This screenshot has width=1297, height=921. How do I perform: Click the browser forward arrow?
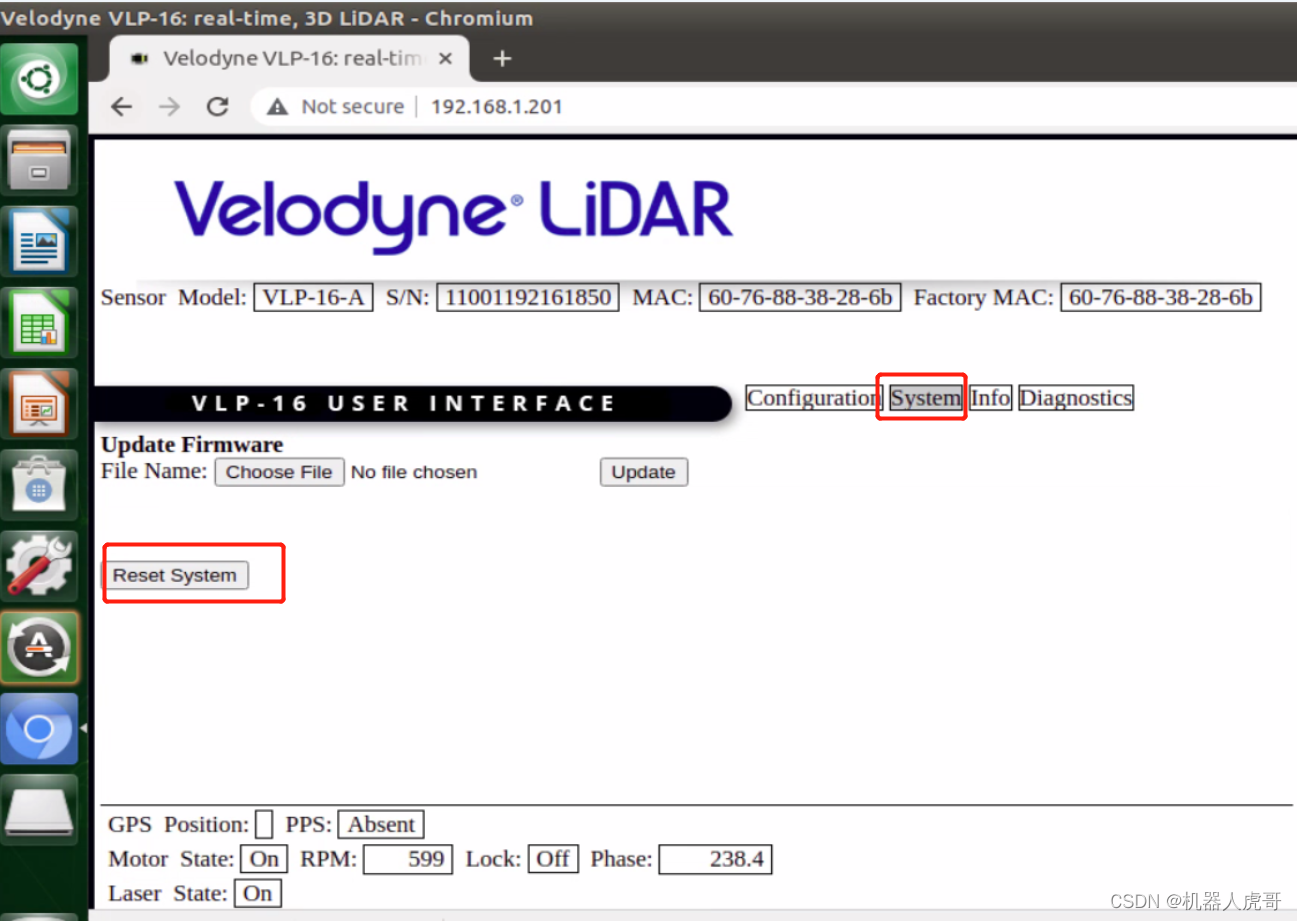coord(169,107)
